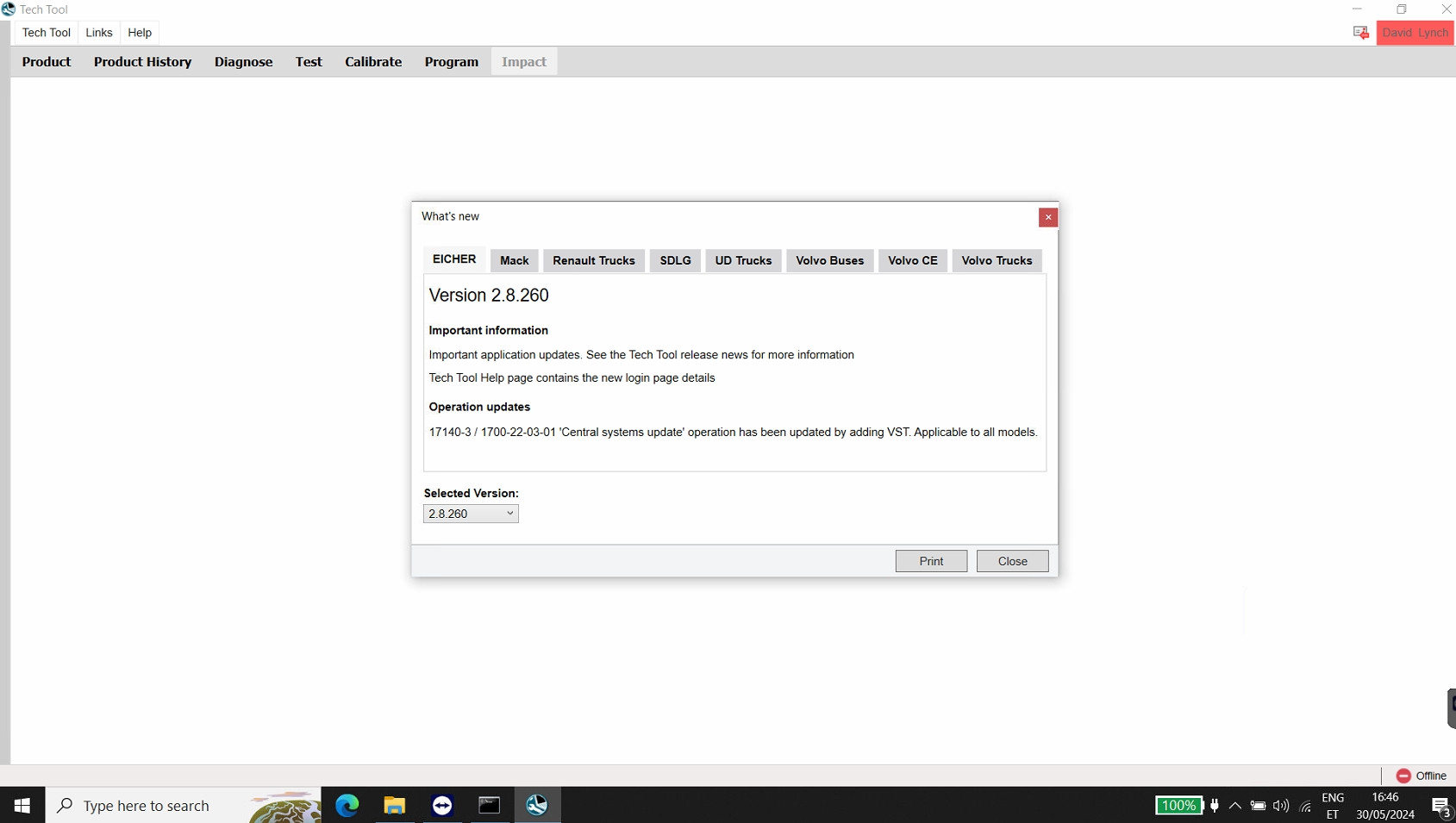Click the 'Operation updates' heading
Screen dimensions: 1456x823
(x=479, y=407)
